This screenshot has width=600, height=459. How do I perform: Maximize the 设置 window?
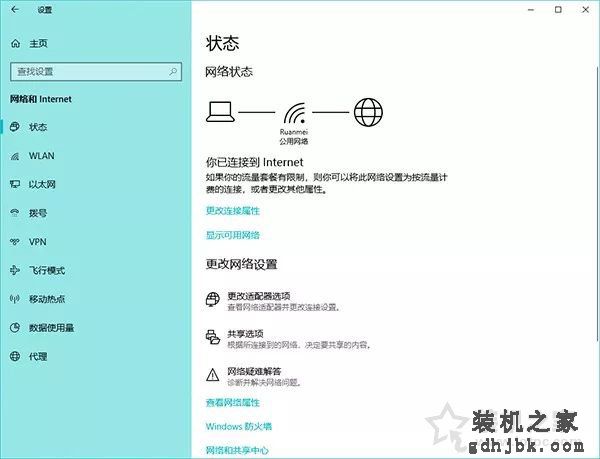click(x=558, y=10)
